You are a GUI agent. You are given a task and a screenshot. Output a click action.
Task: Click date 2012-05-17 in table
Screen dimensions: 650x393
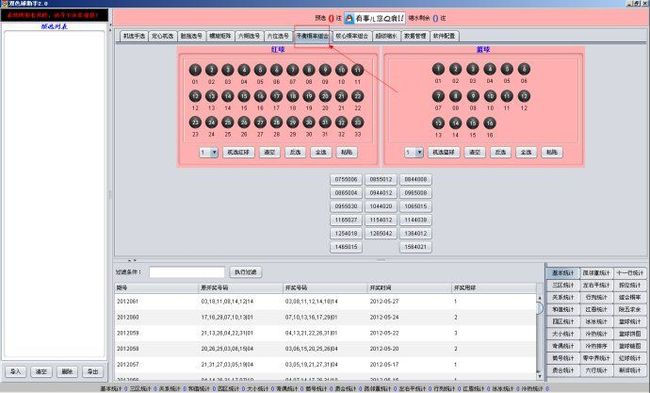pyautogui.click(x=384, y=365)
